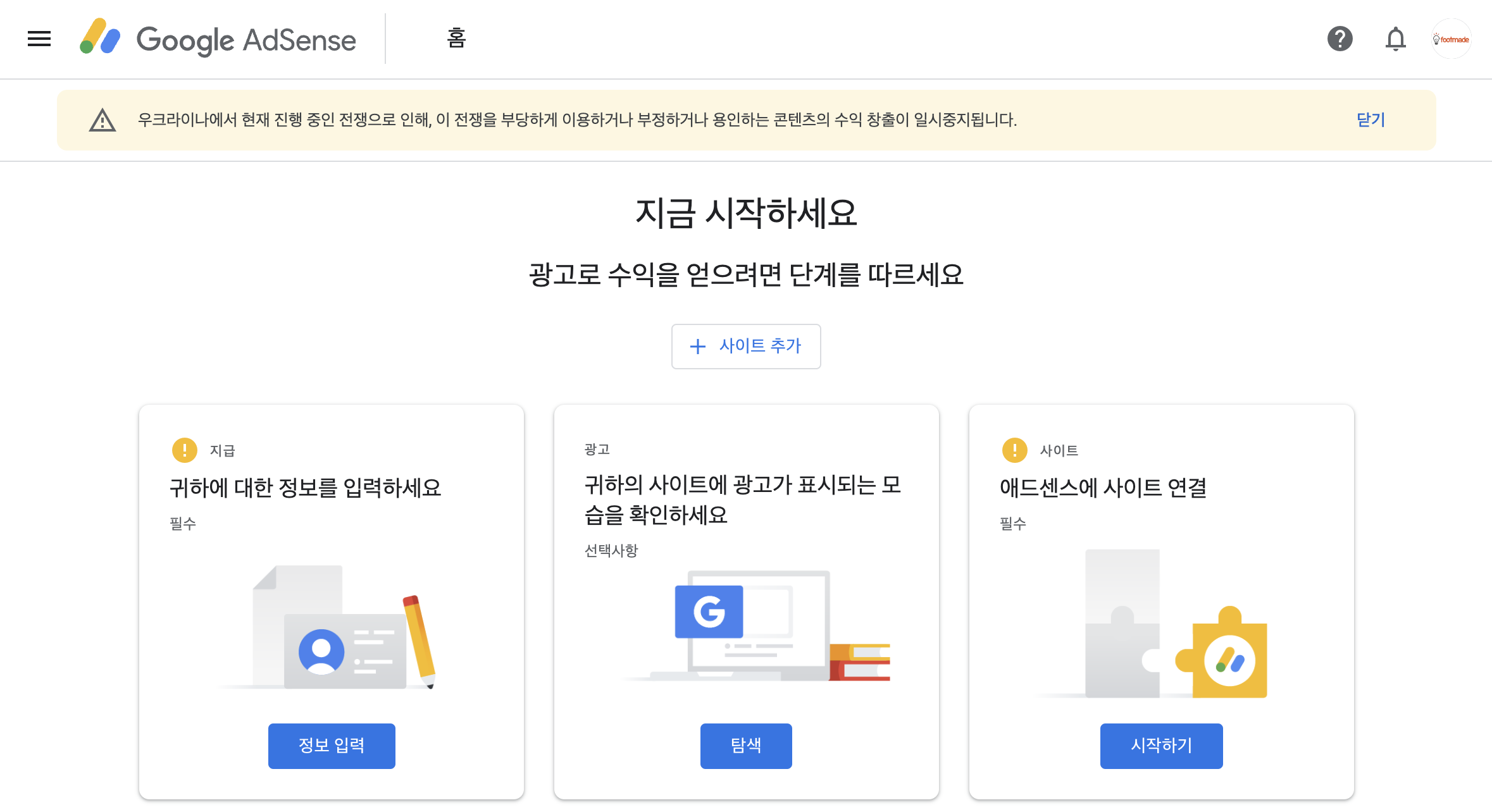Click the plus icon in 사이트 추가
This screenshot has height=812, width=1492.
pyautogui.click(x=697, y=347)
